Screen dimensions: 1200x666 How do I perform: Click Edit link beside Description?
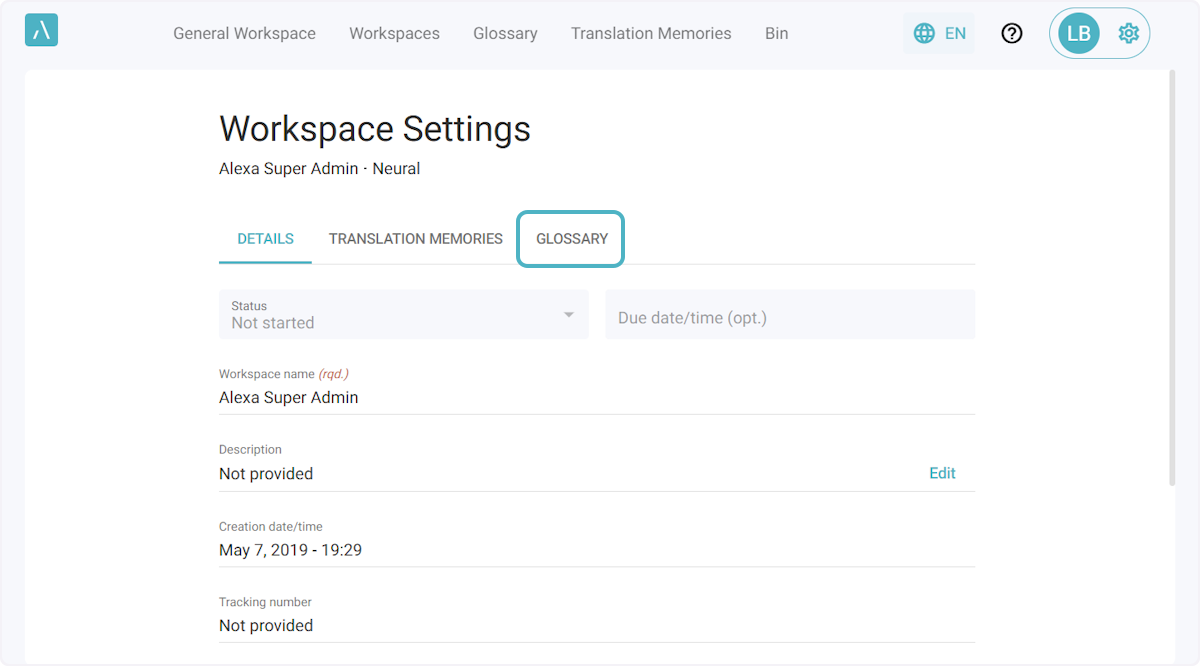point(942,473)
